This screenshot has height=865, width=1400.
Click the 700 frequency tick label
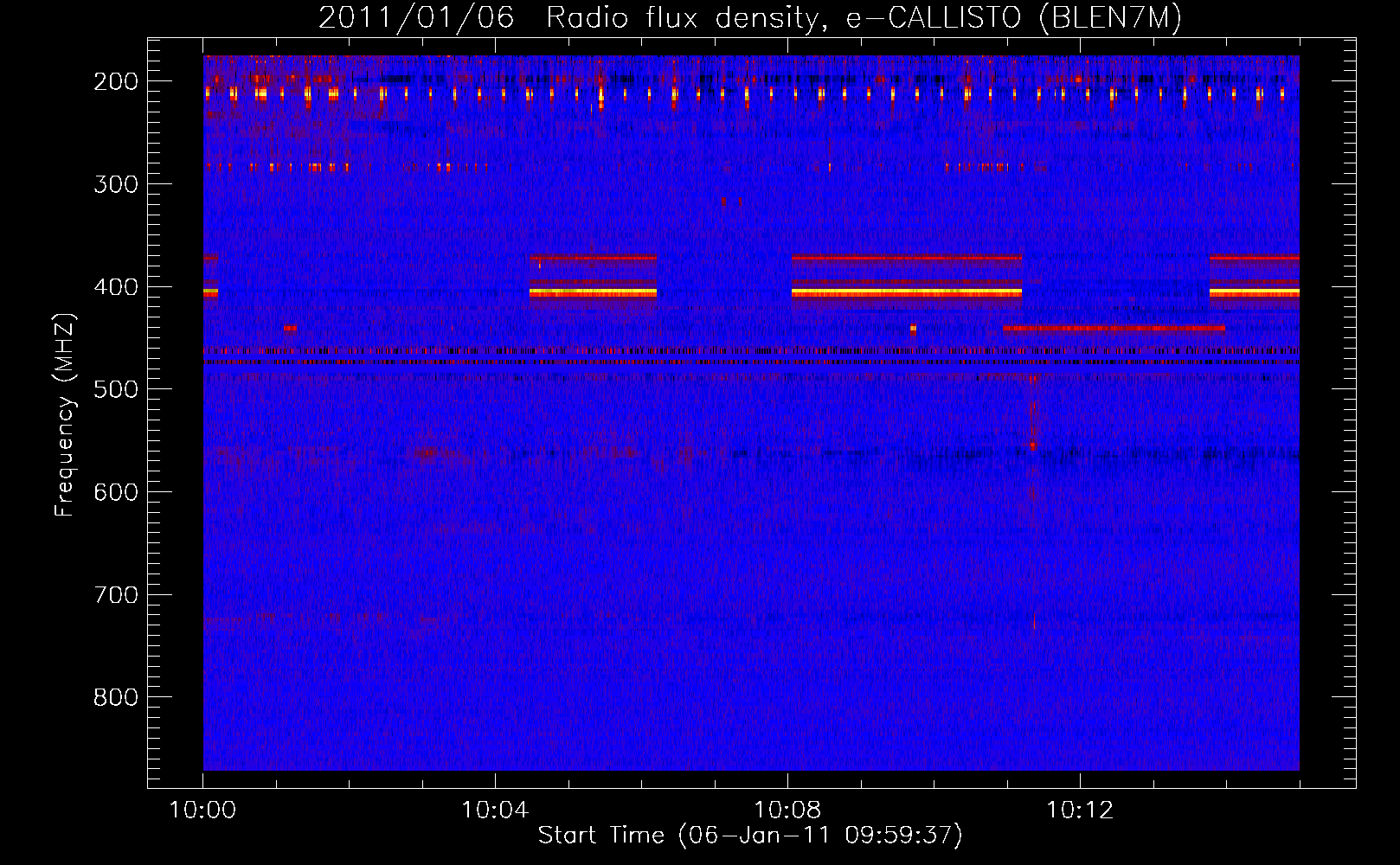116,595
